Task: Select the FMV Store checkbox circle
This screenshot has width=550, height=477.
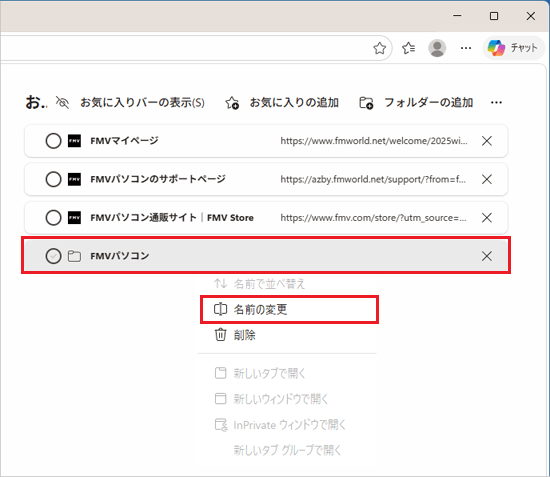Action: tap(53, 217)
